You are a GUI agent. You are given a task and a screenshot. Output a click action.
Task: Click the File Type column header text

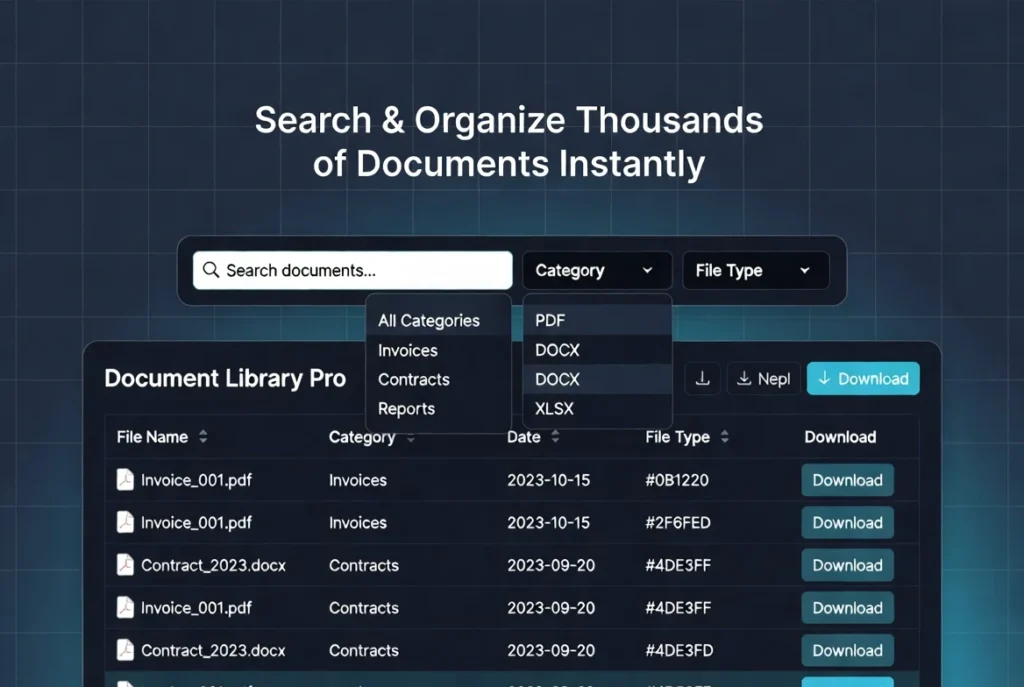tap(677, 437)
